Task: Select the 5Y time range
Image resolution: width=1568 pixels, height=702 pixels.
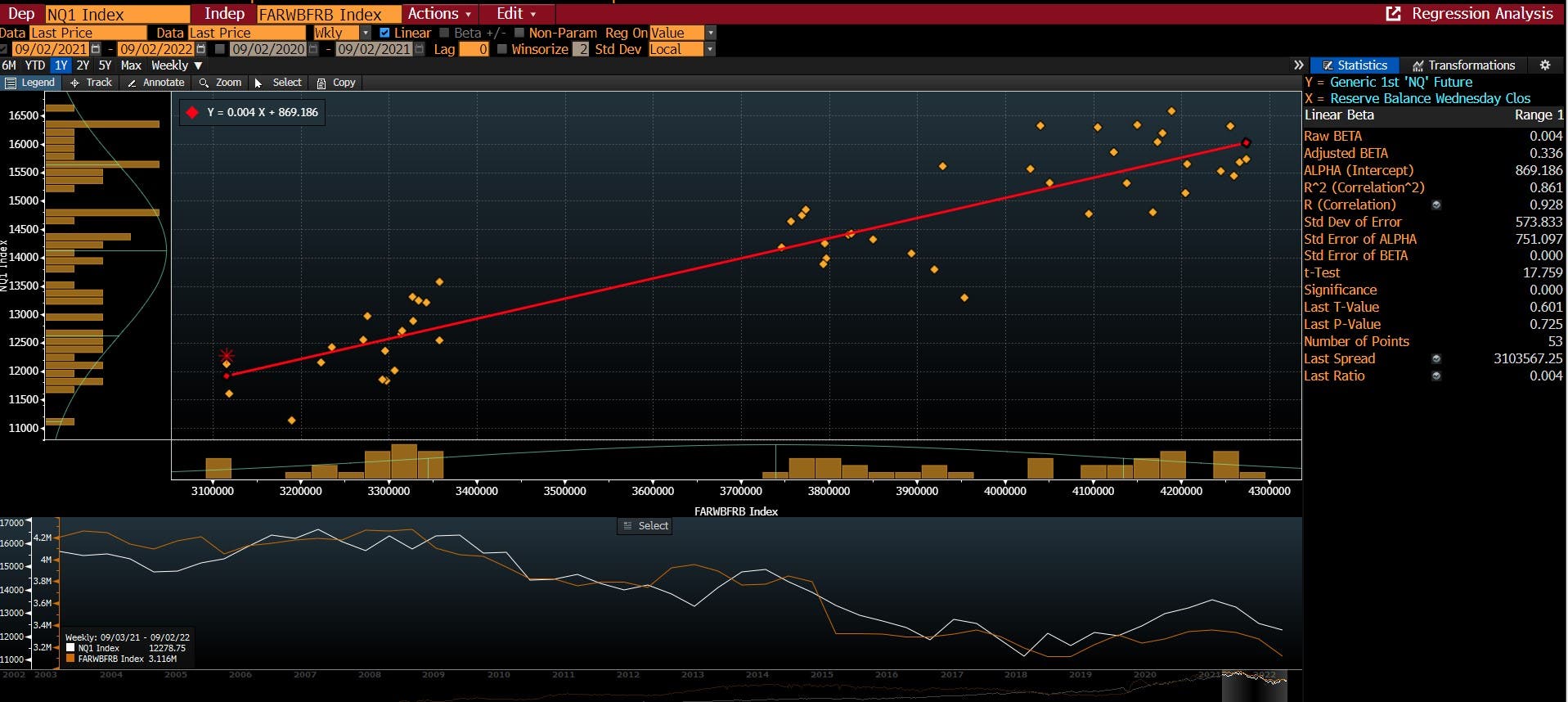Action: tap(105, 65)
